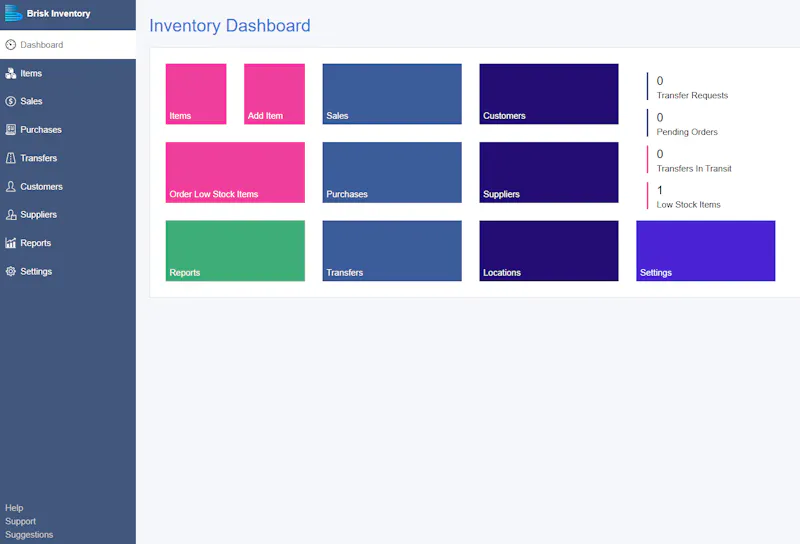
Task: Click the Low Stock Items count
Action: [x=660, y=190]
